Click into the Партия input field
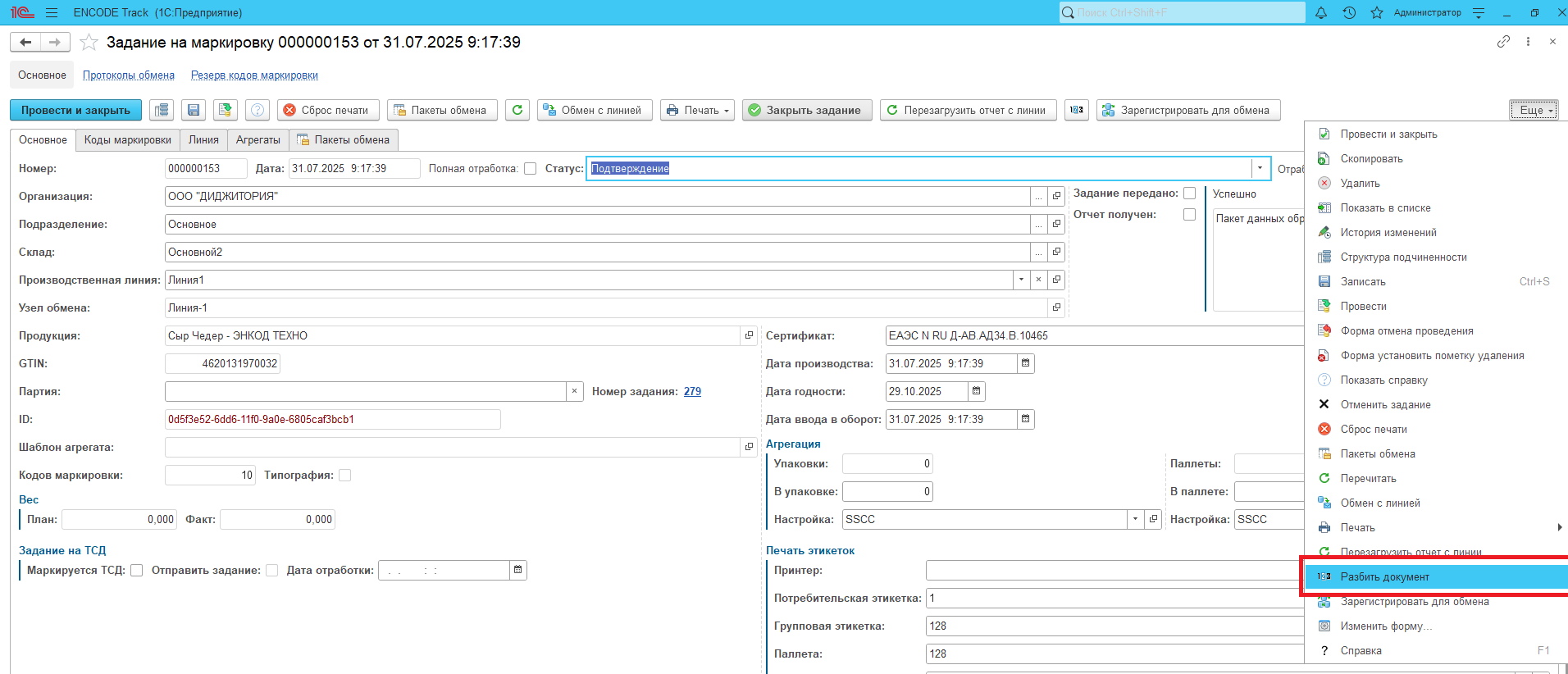The image size is (1568, 674). (365, 391)
